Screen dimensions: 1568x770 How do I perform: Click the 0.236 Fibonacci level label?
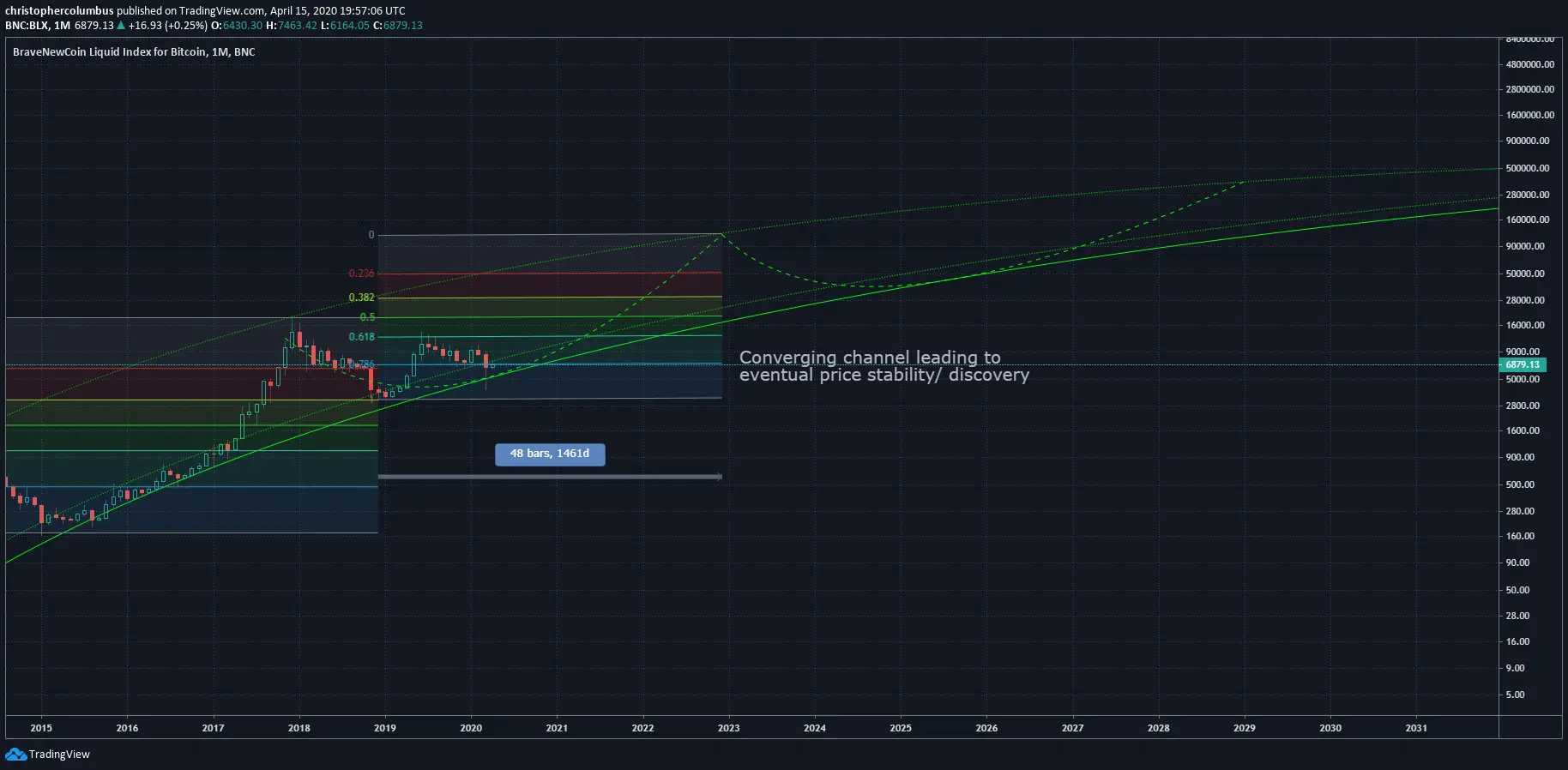coord(361,274)
